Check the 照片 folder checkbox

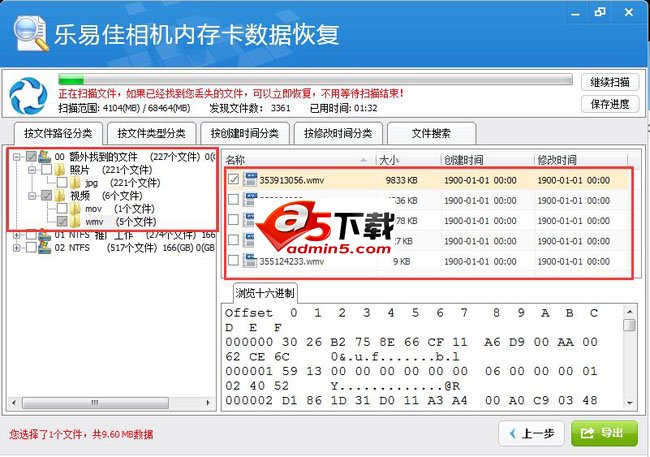point(46,169)
